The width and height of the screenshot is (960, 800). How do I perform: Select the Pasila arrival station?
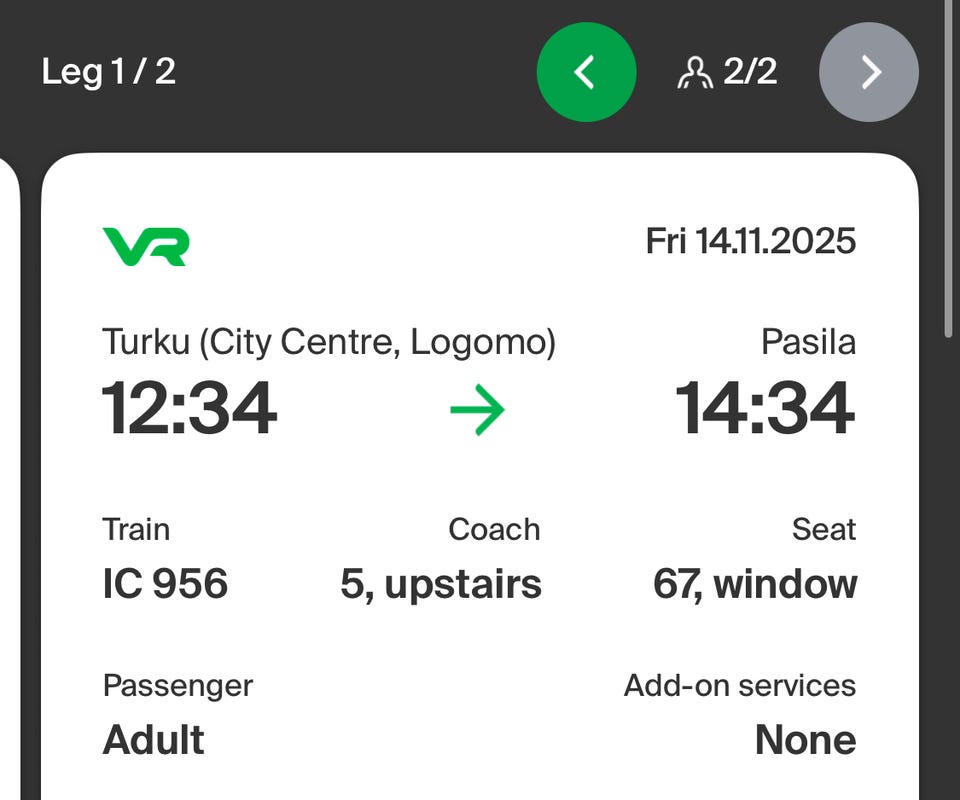point(808,343)
